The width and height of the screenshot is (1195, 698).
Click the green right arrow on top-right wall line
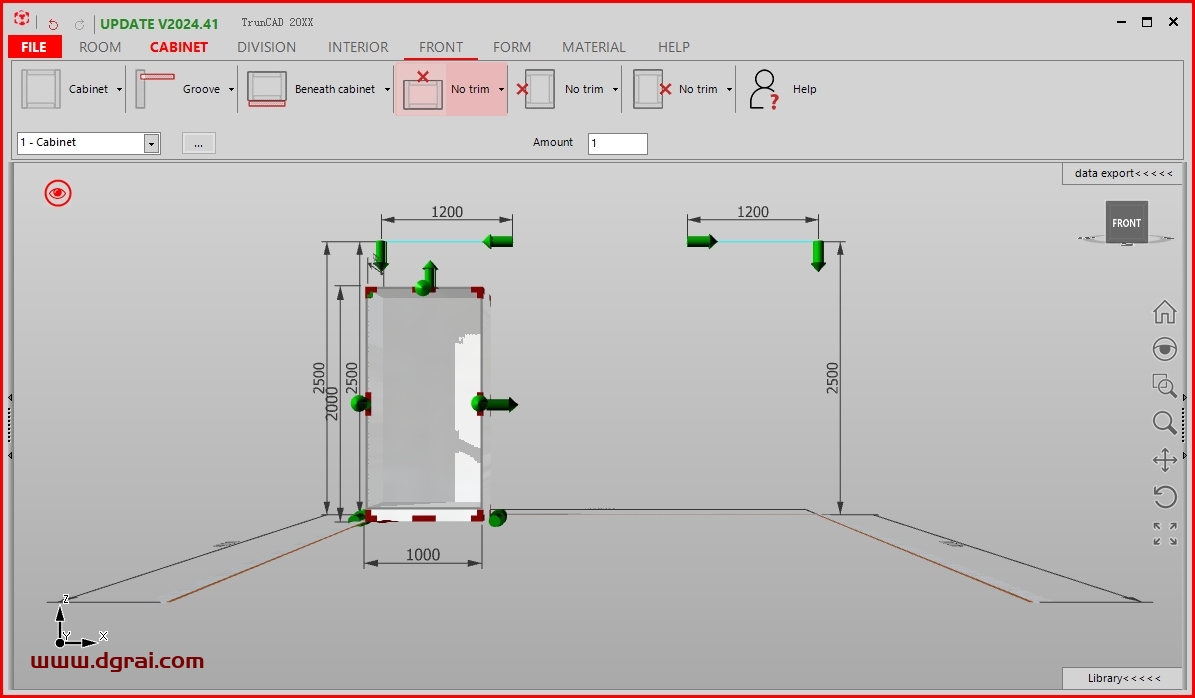(x=702, y=242)
